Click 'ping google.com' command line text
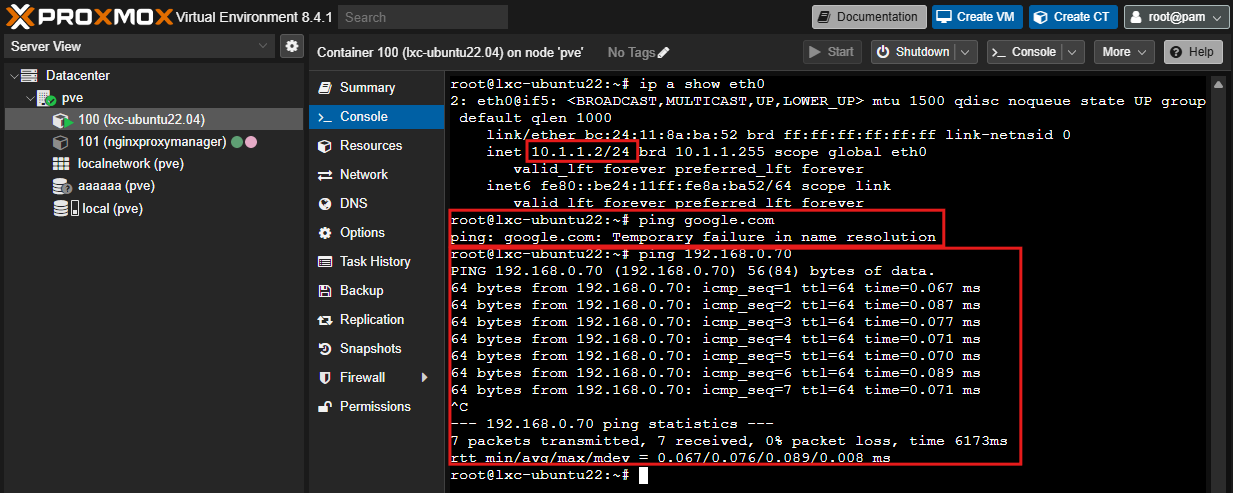Viewport: 1233px width, 493px height. pyautogui.click(x=704, y=220)
